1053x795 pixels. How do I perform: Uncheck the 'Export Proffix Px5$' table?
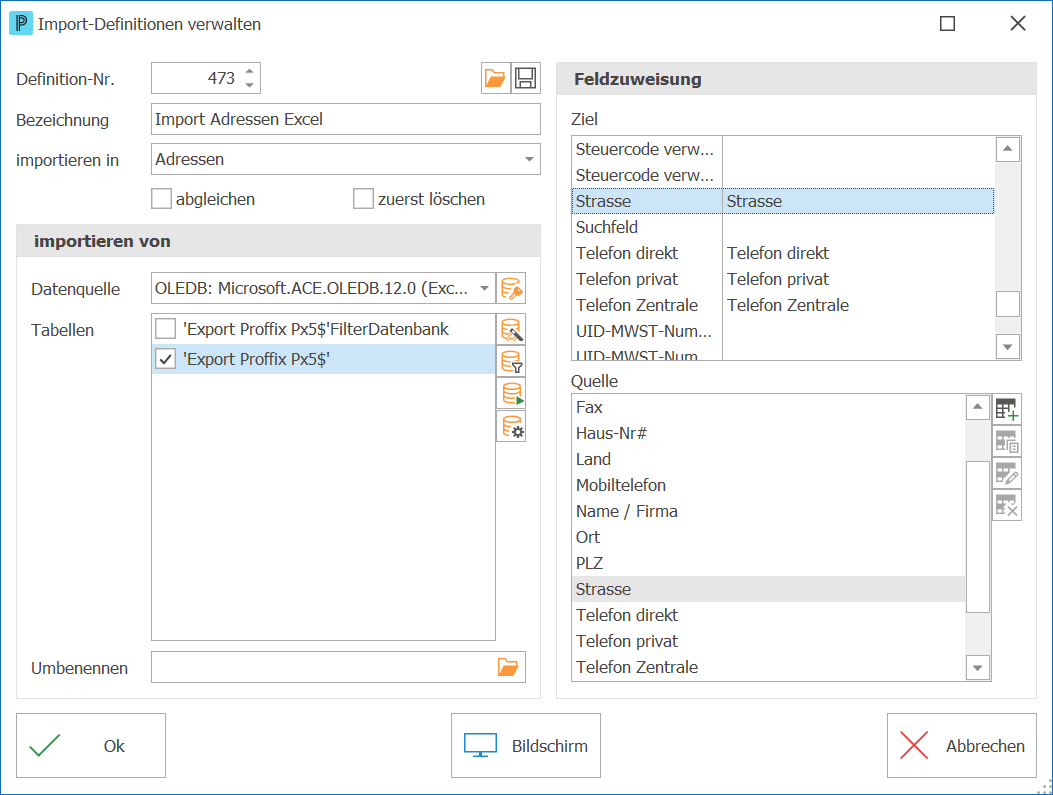click(165, 359)
